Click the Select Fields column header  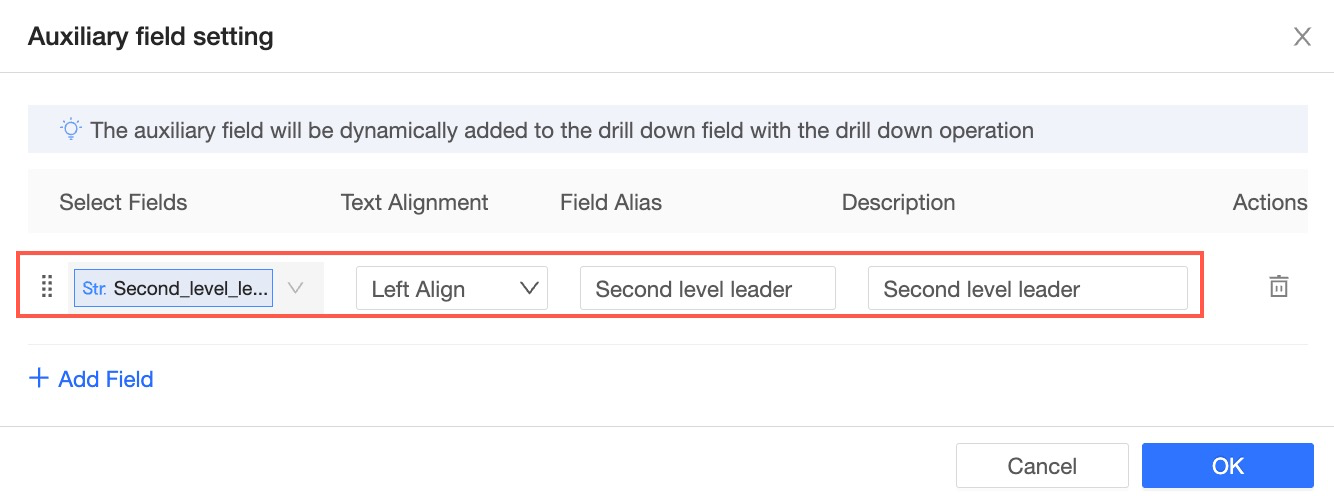click(123, 202)
